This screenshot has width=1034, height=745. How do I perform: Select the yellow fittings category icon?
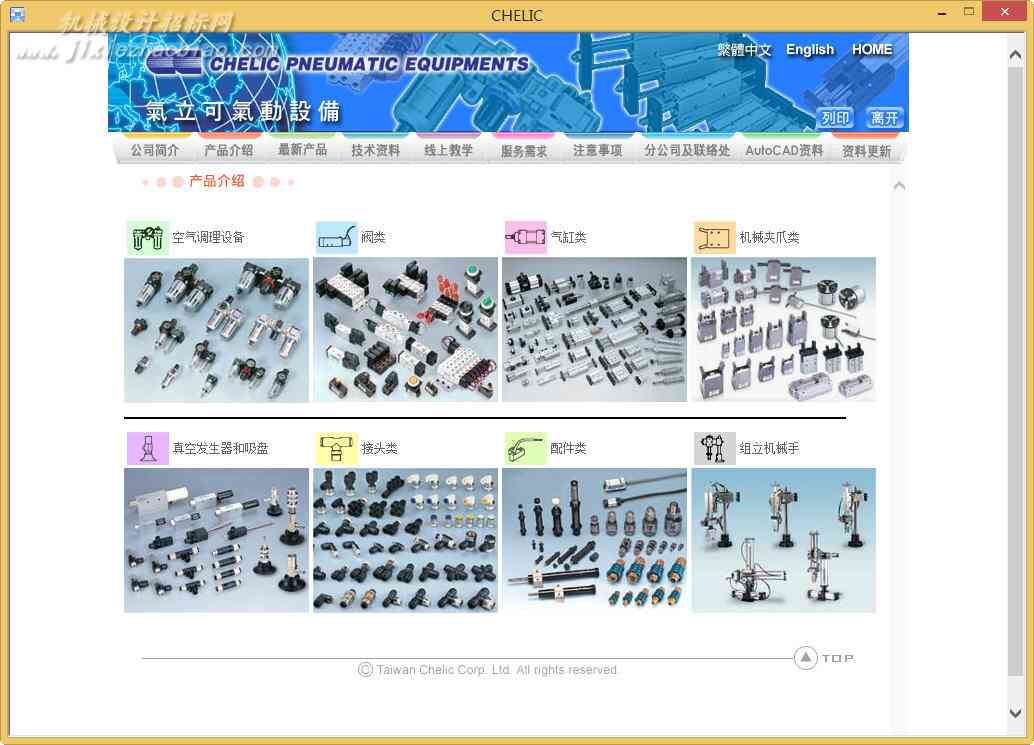[x=337, y=448]
